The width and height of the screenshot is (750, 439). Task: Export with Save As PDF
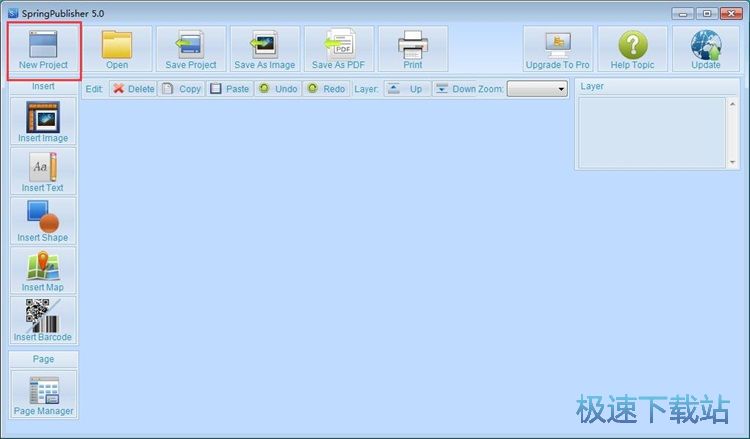[339, 49]
